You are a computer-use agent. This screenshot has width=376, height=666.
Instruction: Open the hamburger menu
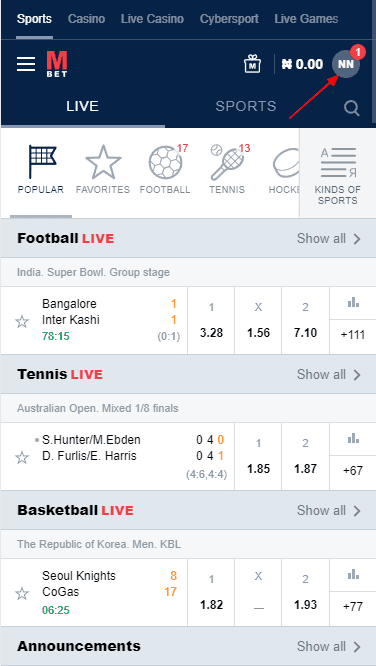(26, 64)
